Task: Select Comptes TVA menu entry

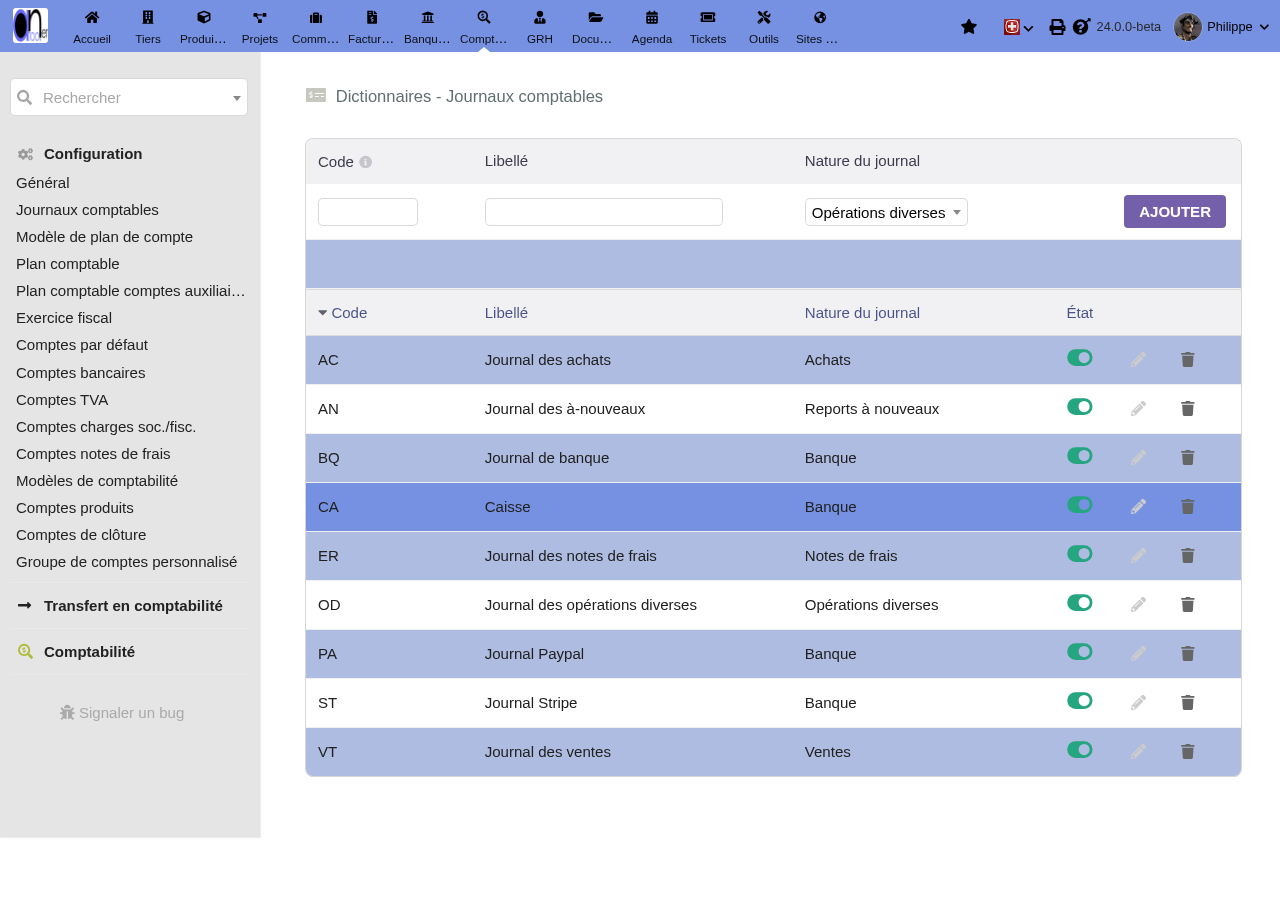Action: tap(62, 400)
